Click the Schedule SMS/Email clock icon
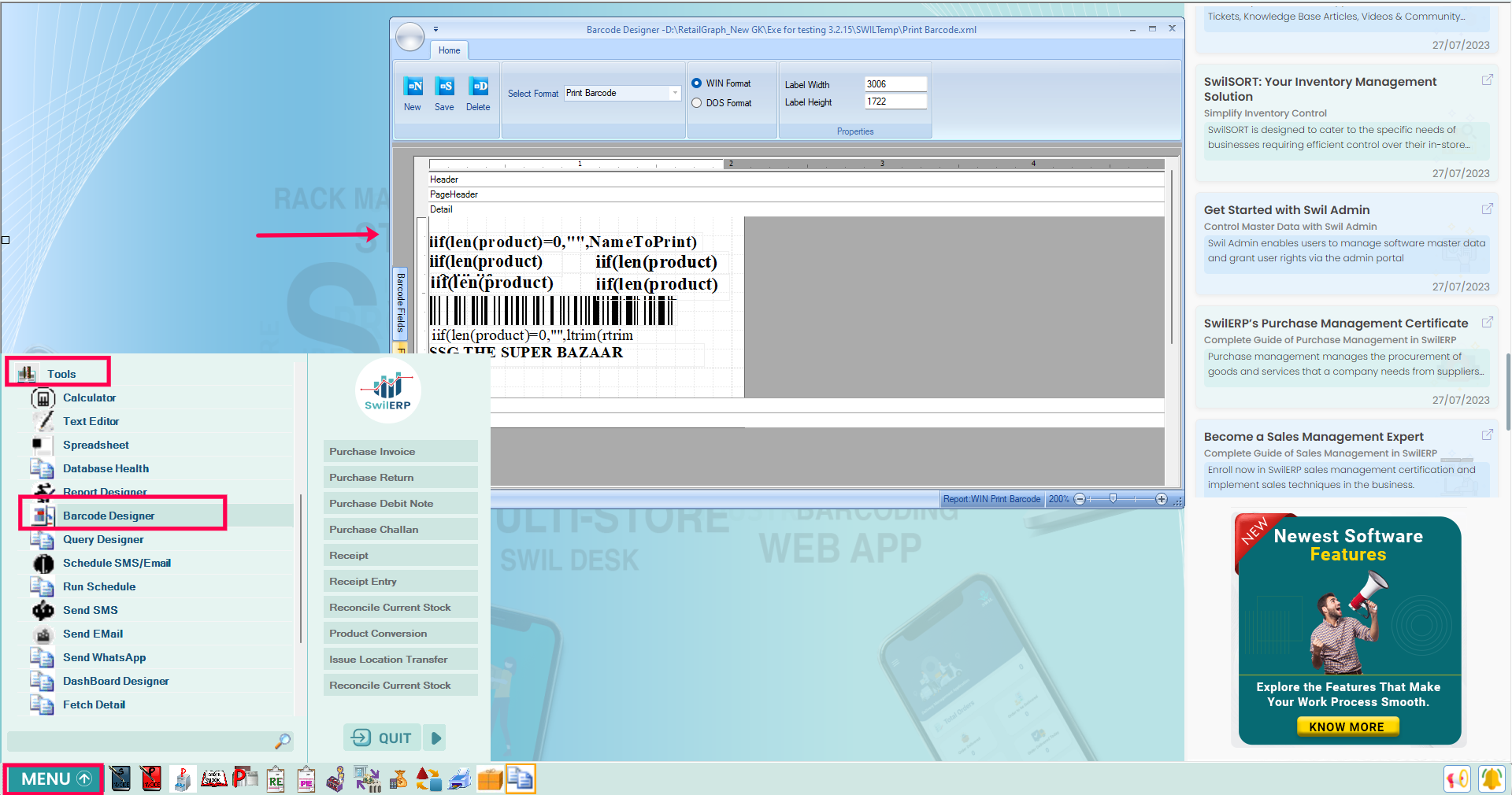 (x=43, y=564)
